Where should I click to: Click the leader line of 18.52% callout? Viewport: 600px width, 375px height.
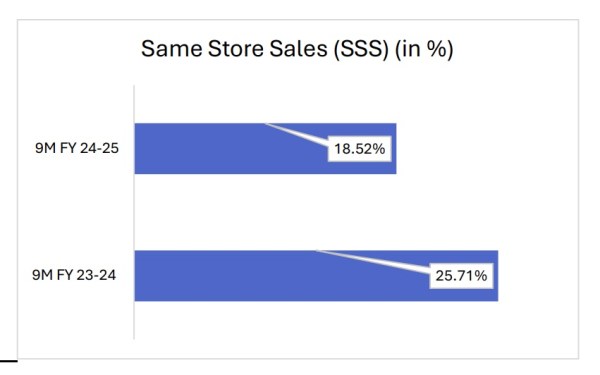coord(297,135)
